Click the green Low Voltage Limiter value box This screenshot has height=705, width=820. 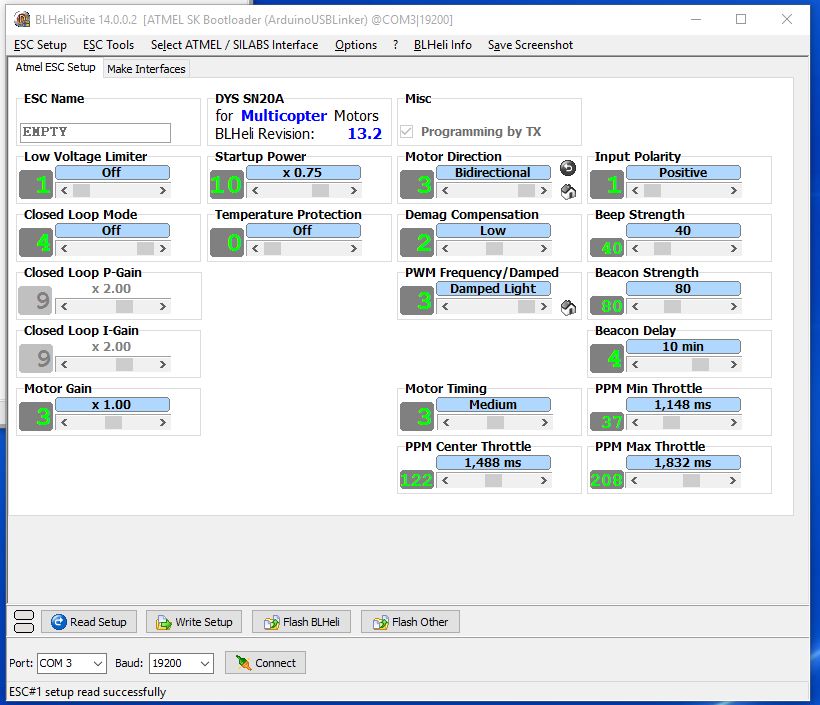point(41,185)
